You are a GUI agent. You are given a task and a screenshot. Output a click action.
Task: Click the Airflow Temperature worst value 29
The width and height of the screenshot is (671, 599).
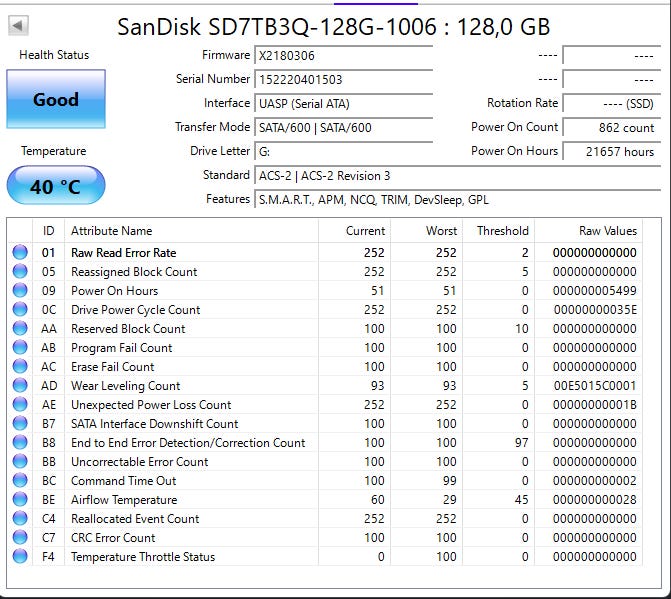point(449,500)
